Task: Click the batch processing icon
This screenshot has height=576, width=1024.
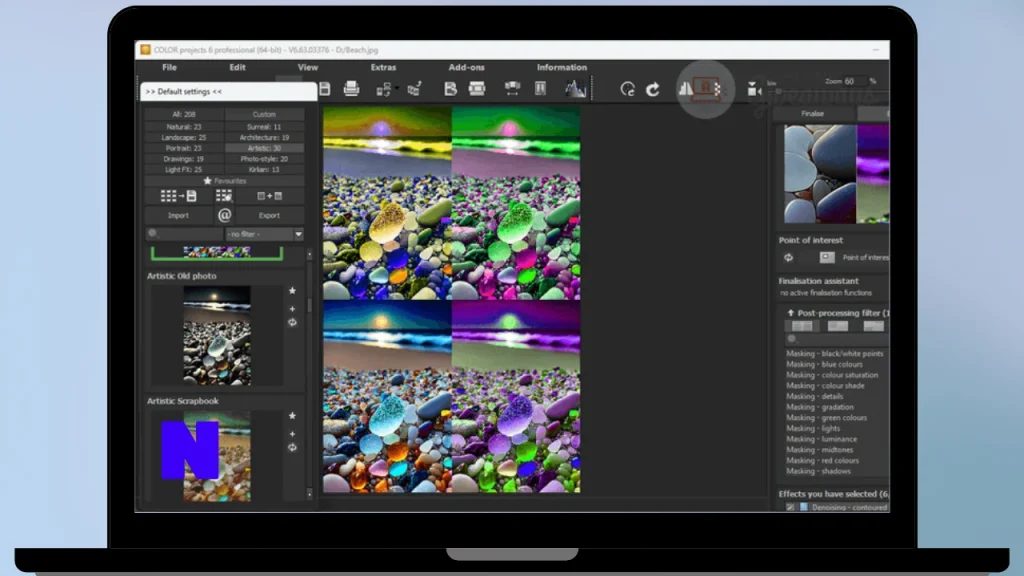Action: pos(383,89)
